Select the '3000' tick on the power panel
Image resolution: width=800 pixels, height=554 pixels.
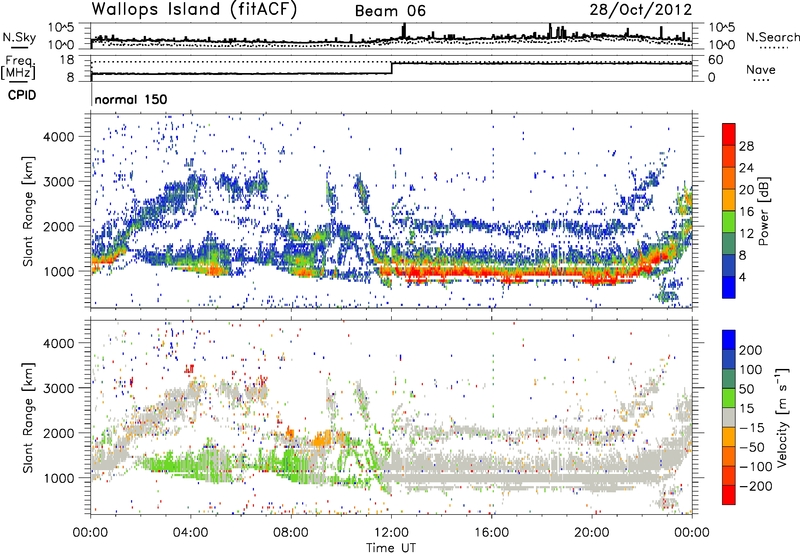(59, 182)
